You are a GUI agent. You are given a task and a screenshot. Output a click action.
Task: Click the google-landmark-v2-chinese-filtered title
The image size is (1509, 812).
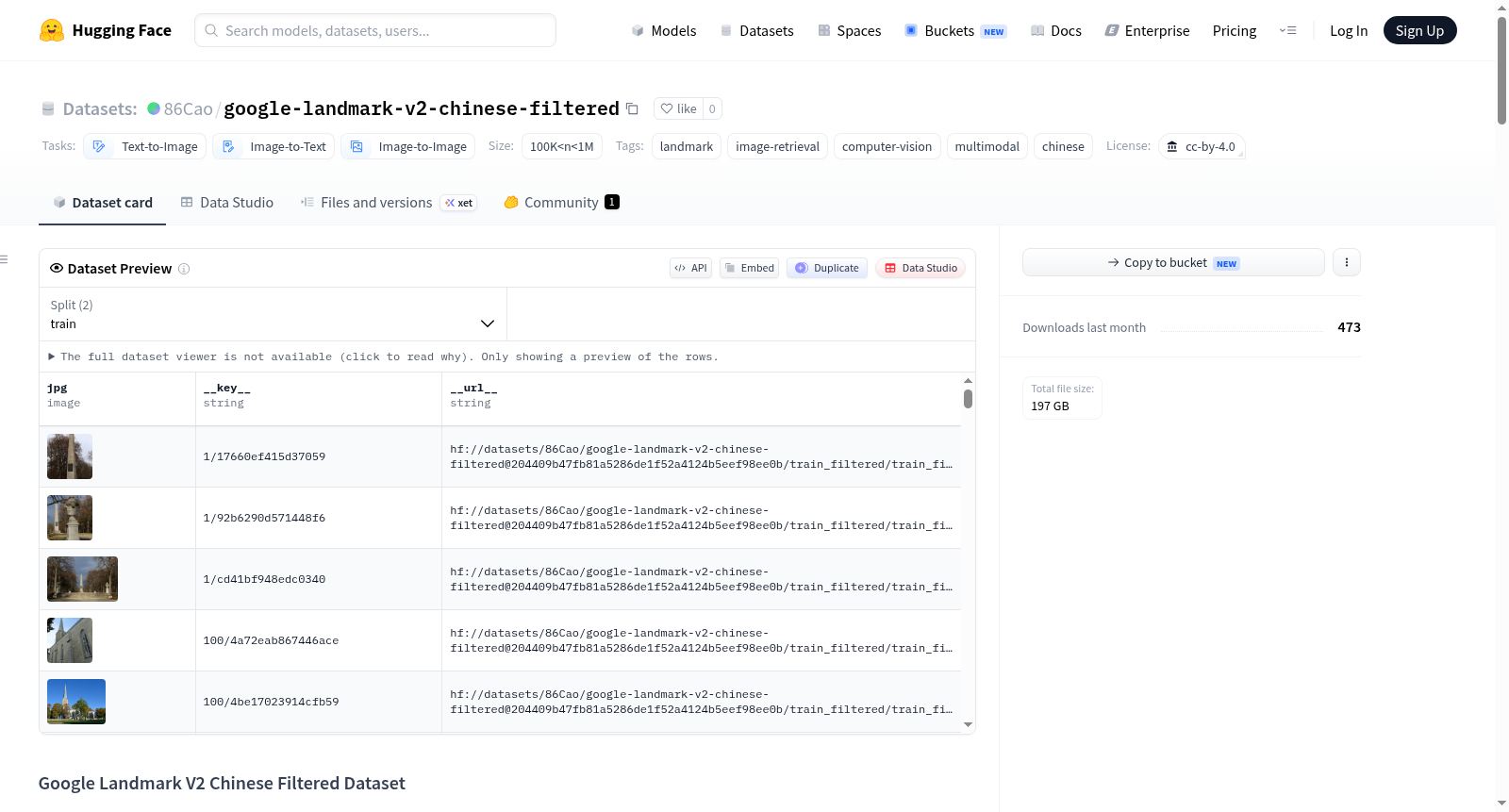(422, 108)
